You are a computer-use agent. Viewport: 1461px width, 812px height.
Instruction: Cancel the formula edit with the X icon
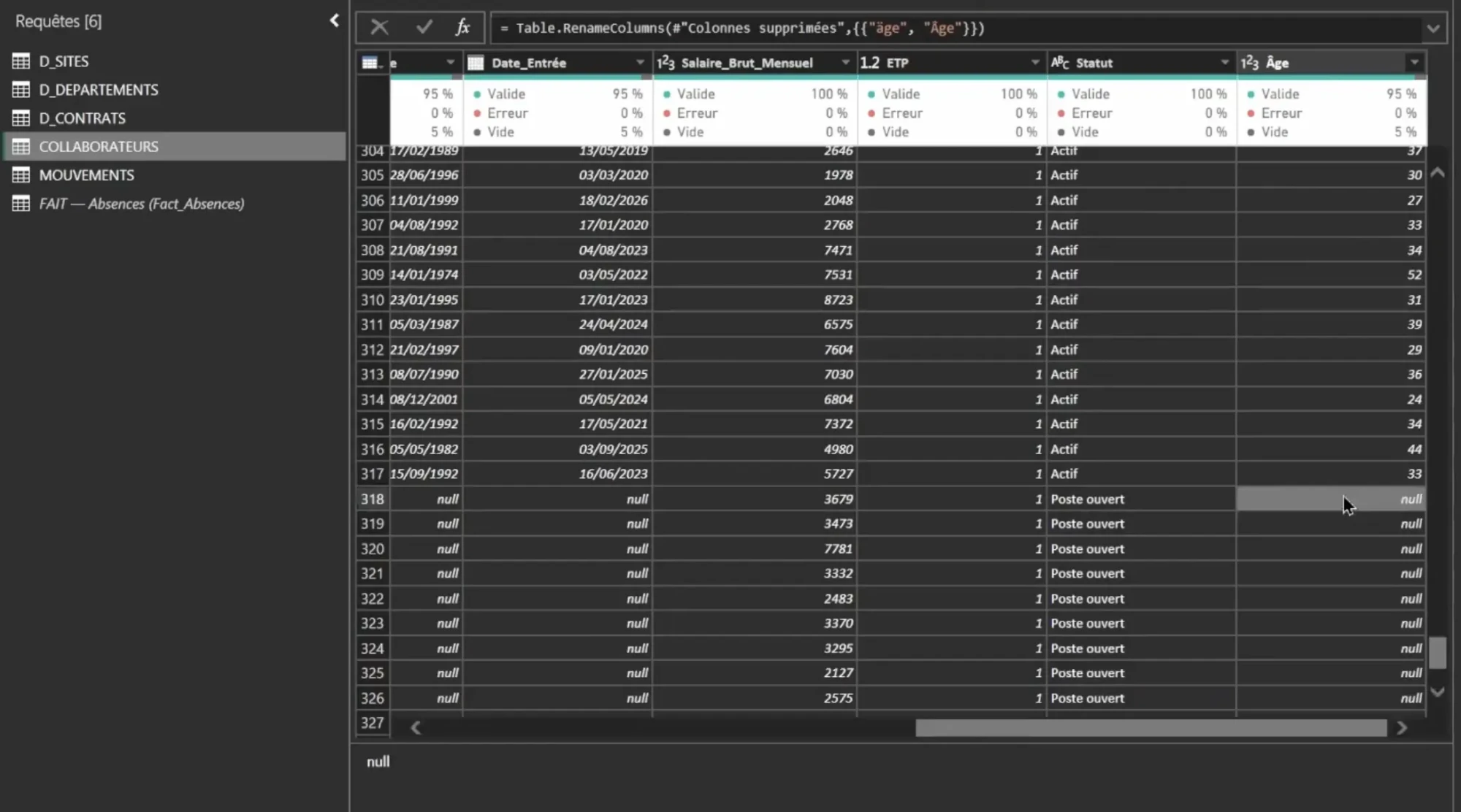click(379, 28)
